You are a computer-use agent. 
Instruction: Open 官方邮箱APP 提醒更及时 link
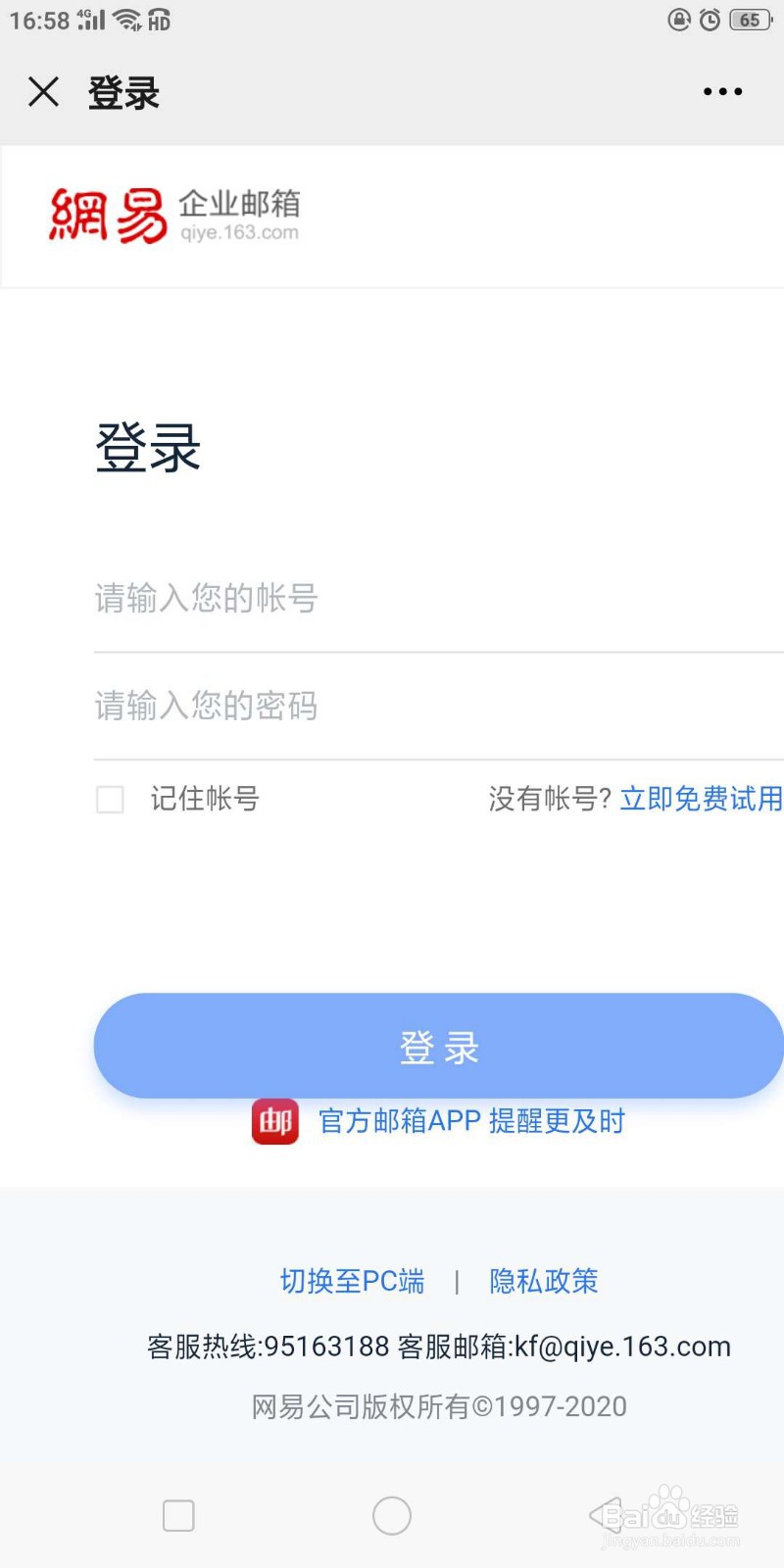(471, 1121)
